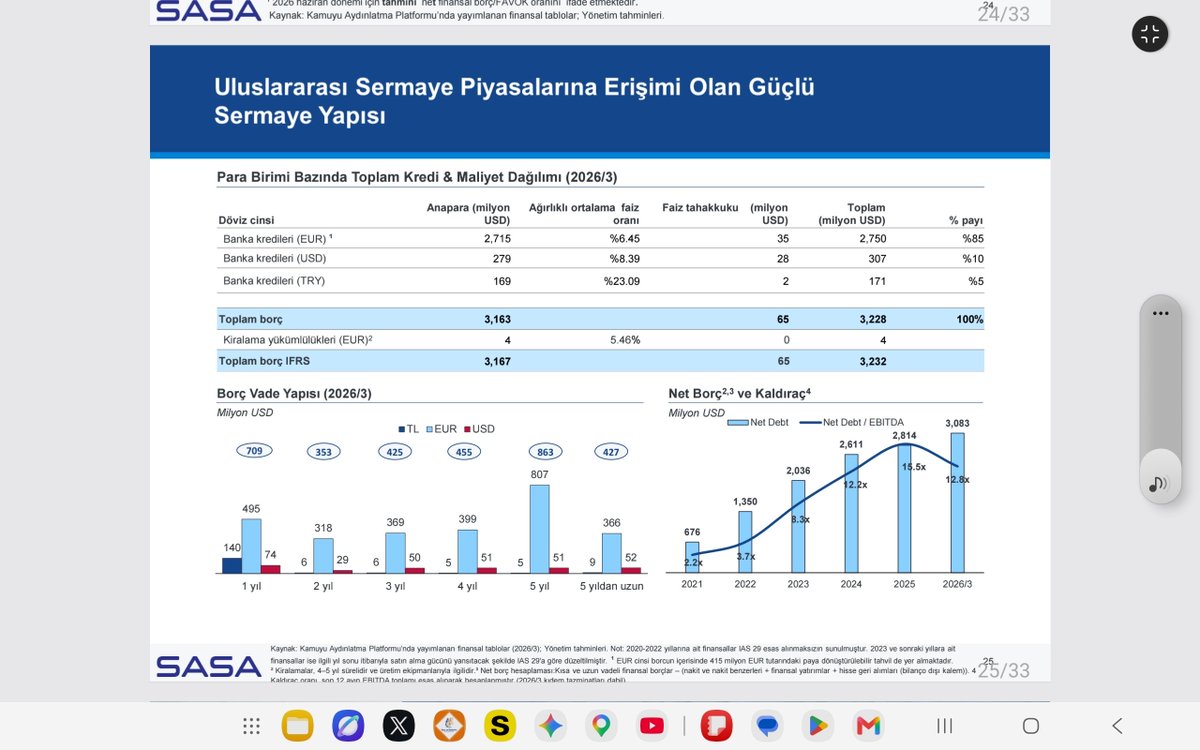The image size is (1200, 750).
Task: Select 'Borç Vade Yapısı (2026/3)' heading
Action: tap(294, 394)
